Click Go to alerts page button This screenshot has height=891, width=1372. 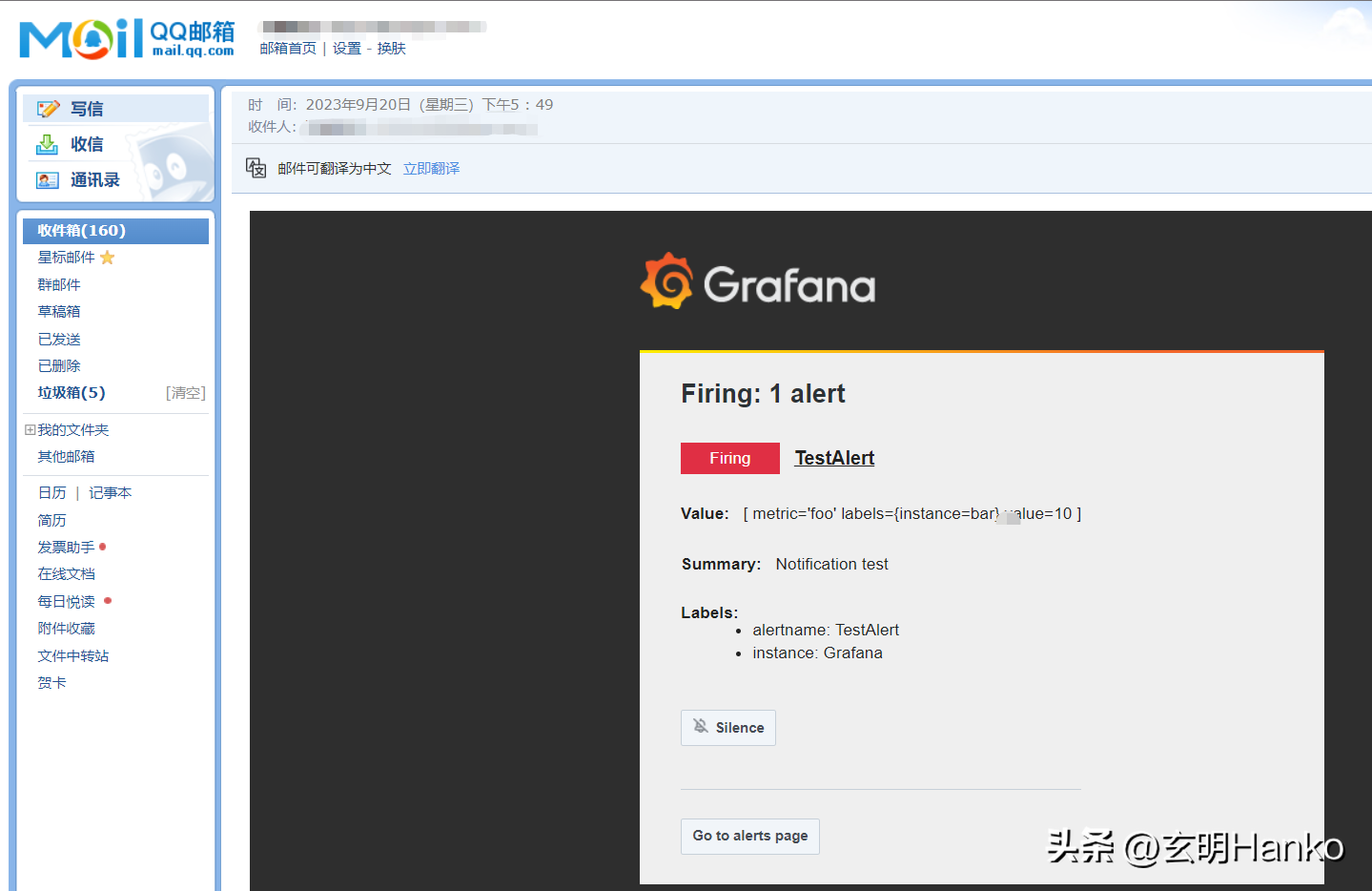click(750, 837)
